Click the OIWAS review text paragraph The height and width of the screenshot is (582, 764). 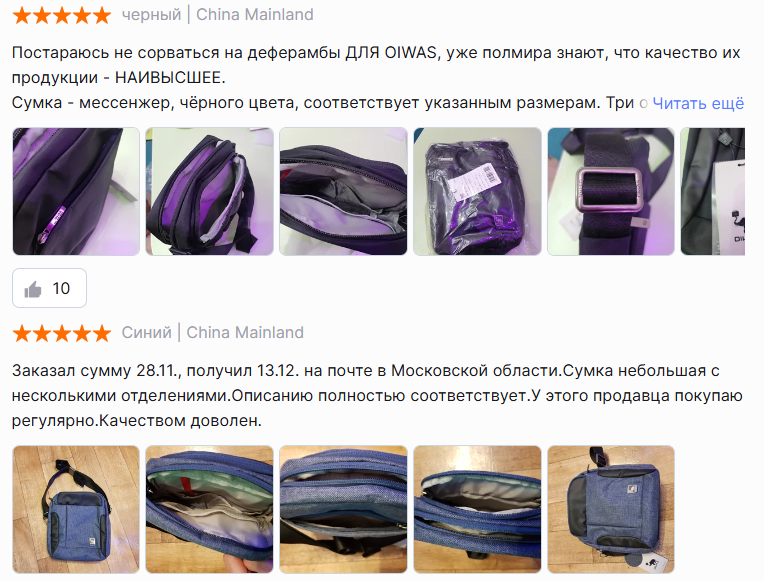tap(378, 78)
